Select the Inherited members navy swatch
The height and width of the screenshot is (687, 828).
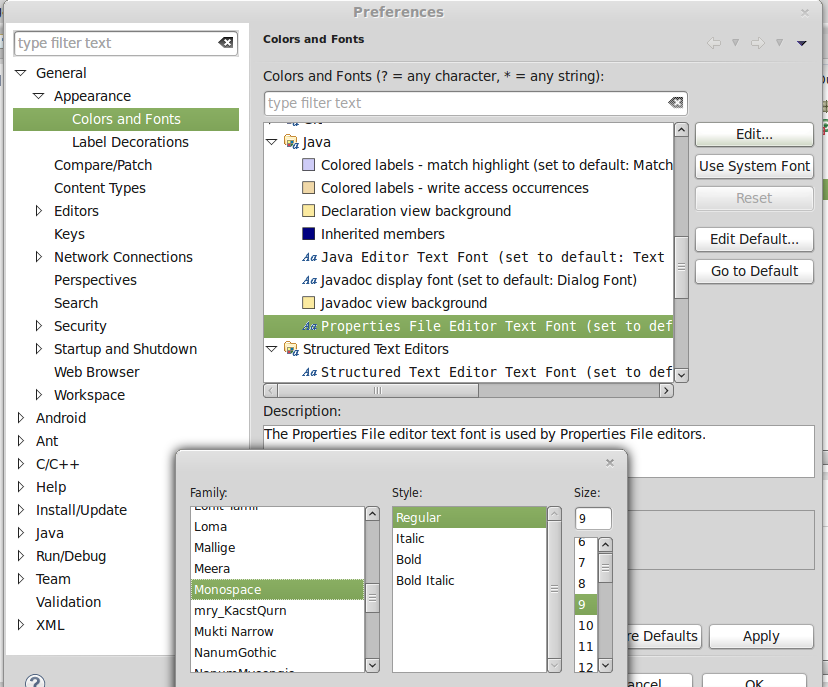(308, 234)
